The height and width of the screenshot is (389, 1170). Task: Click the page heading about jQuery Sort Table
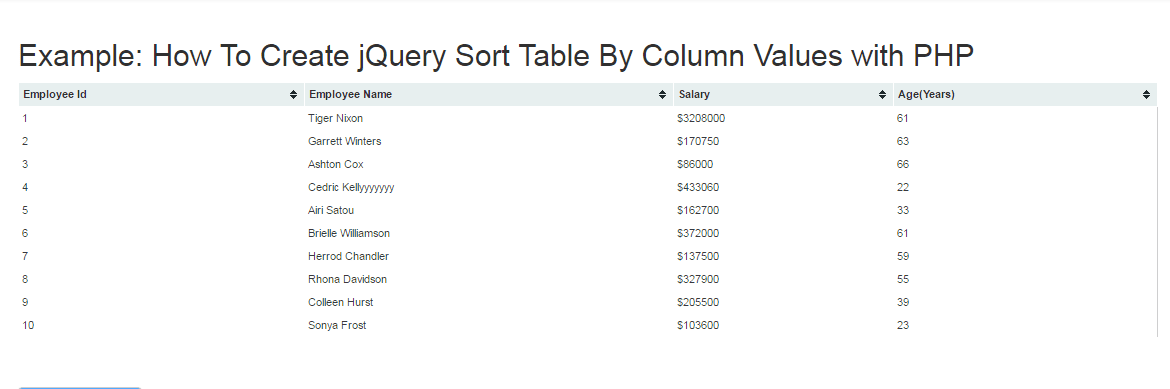496,56
